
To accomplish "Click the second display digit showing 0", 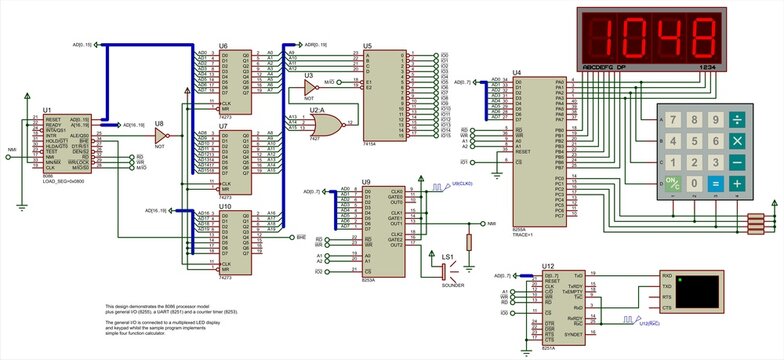I will (x=633, y=38).
